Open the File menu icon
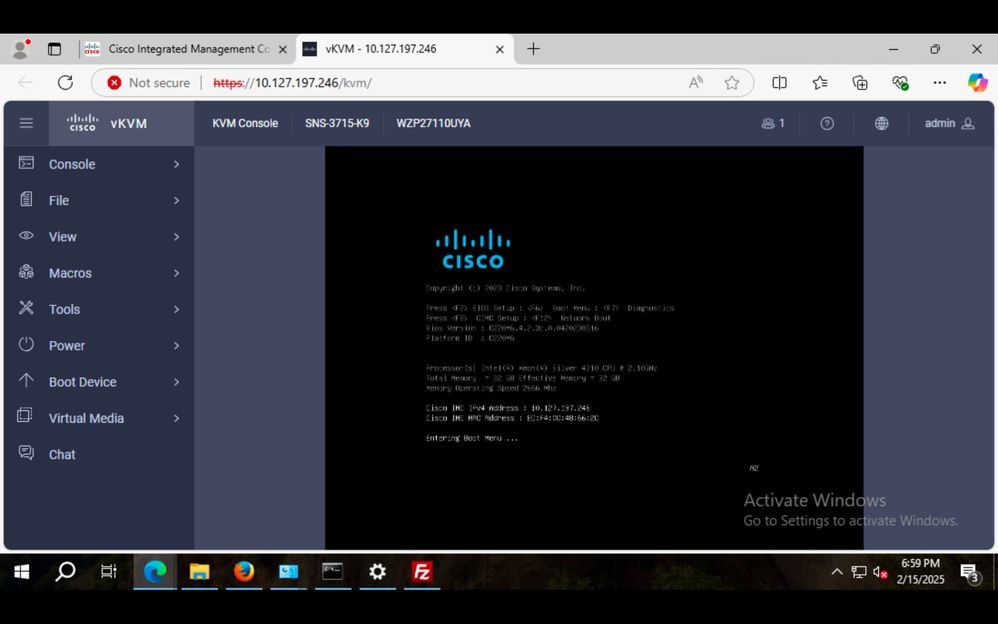This screenshot has width=998, height=624. pos(26,199)
